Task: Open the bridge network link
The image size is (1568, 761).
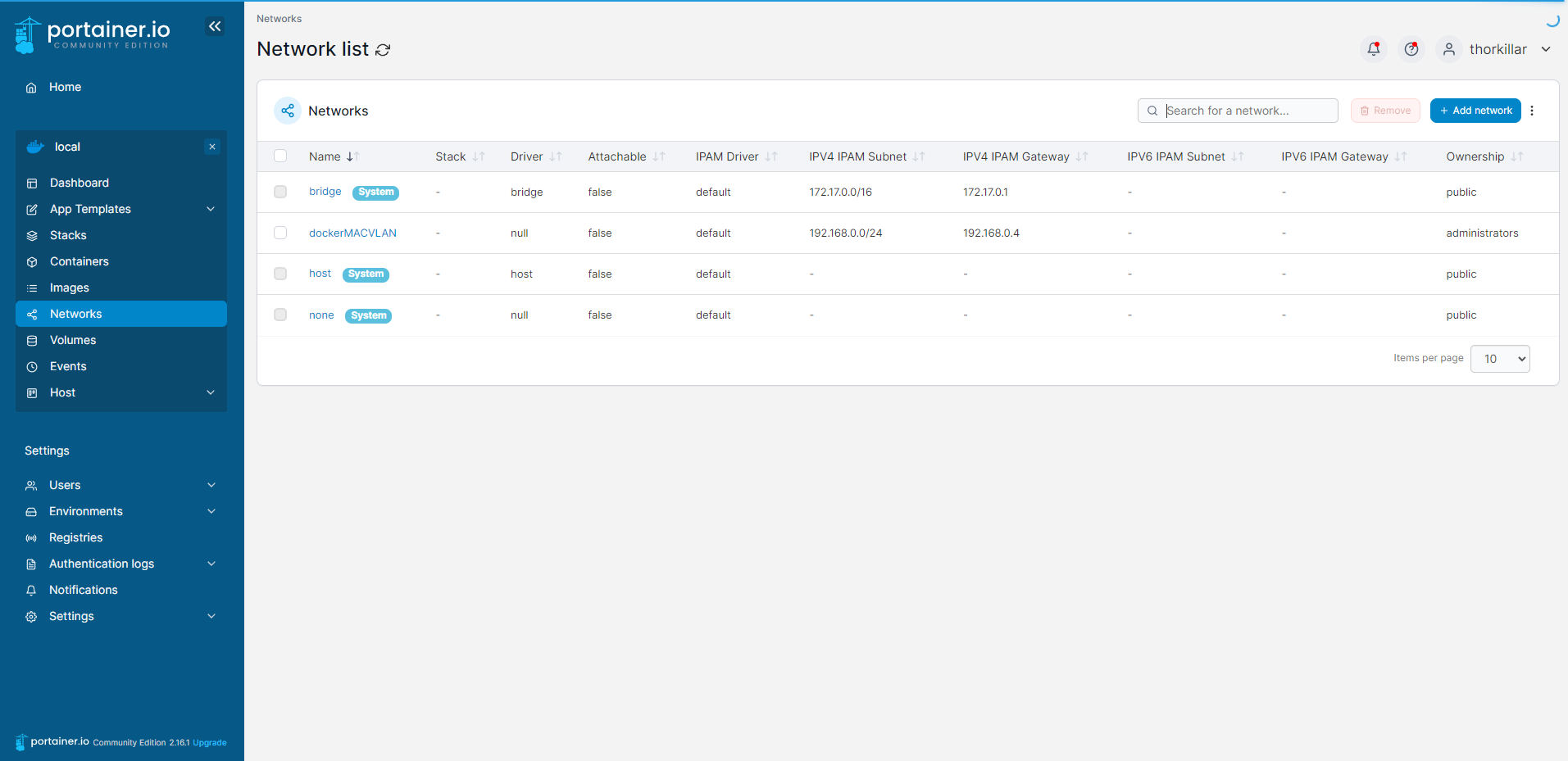Action: coord(325,192)
